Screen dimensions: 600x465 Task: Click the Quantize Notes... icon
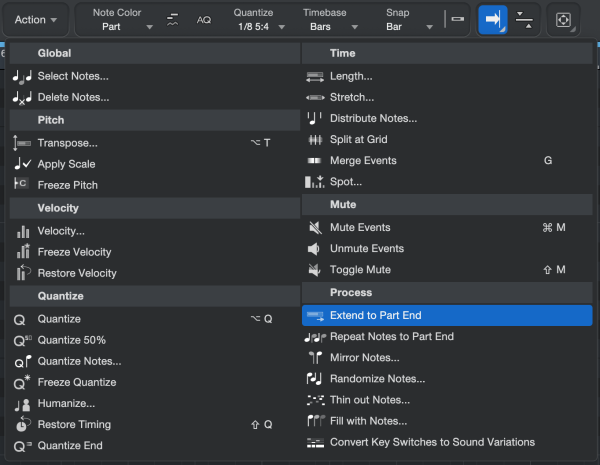[23, 361]
